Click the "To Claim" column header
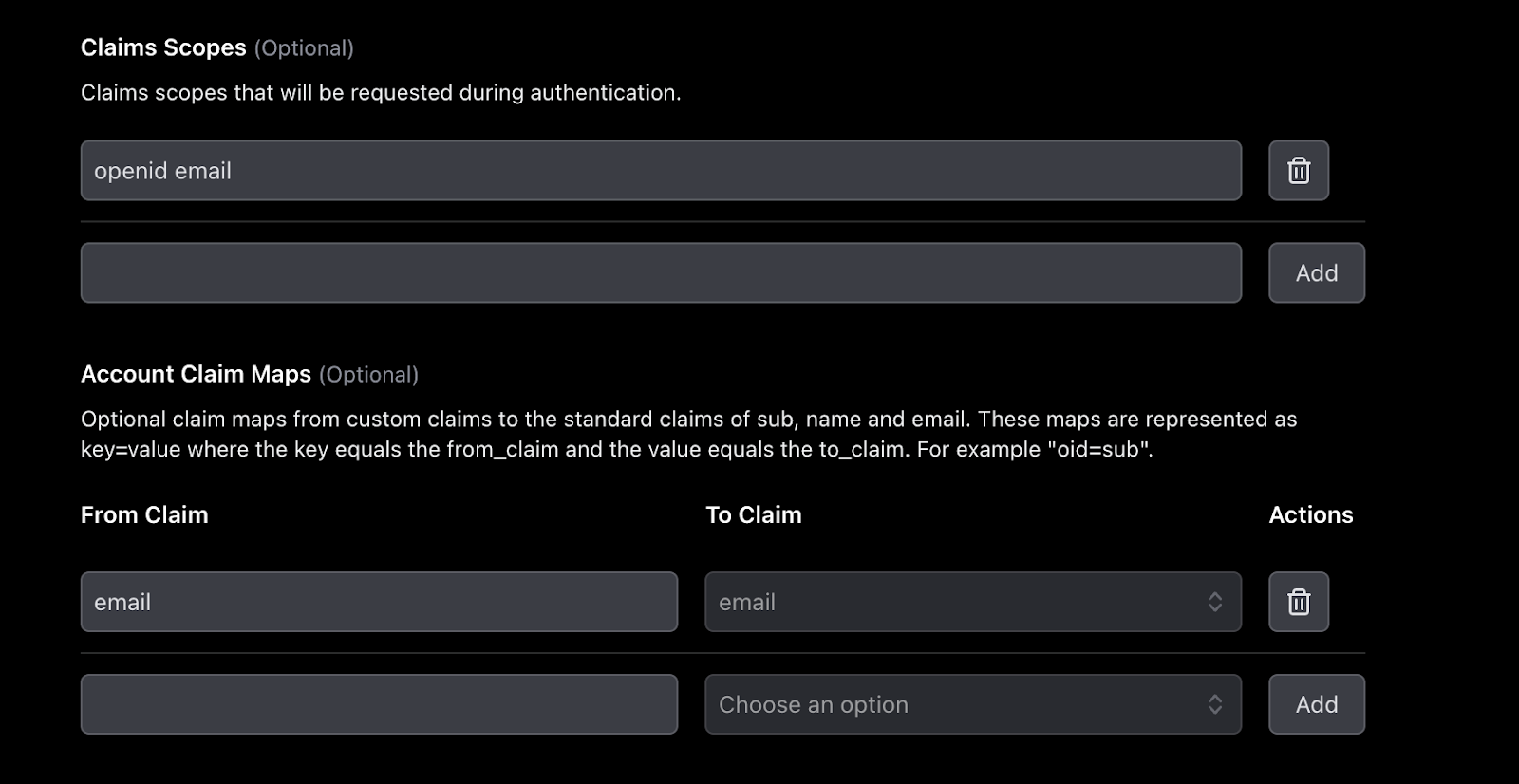The height and width of the screenshot is (784, 1519). (754, 514)
